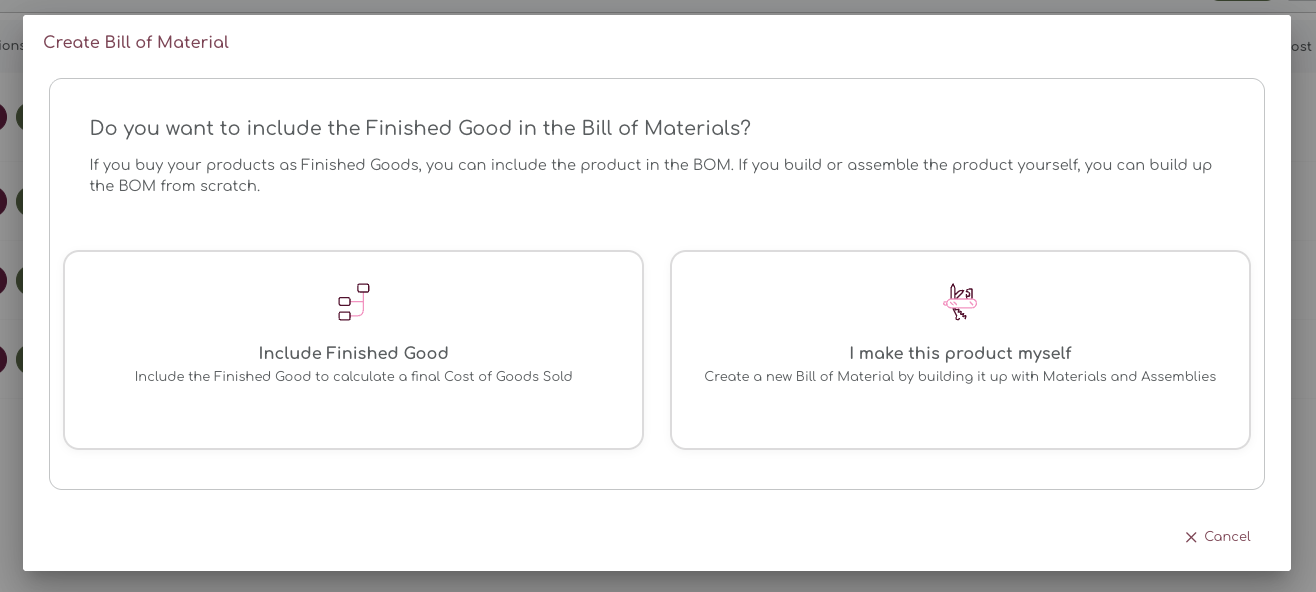Choose the "I make this product myself" title
The height and width of the screenshot is (592, 1316).
click(960, 353)
